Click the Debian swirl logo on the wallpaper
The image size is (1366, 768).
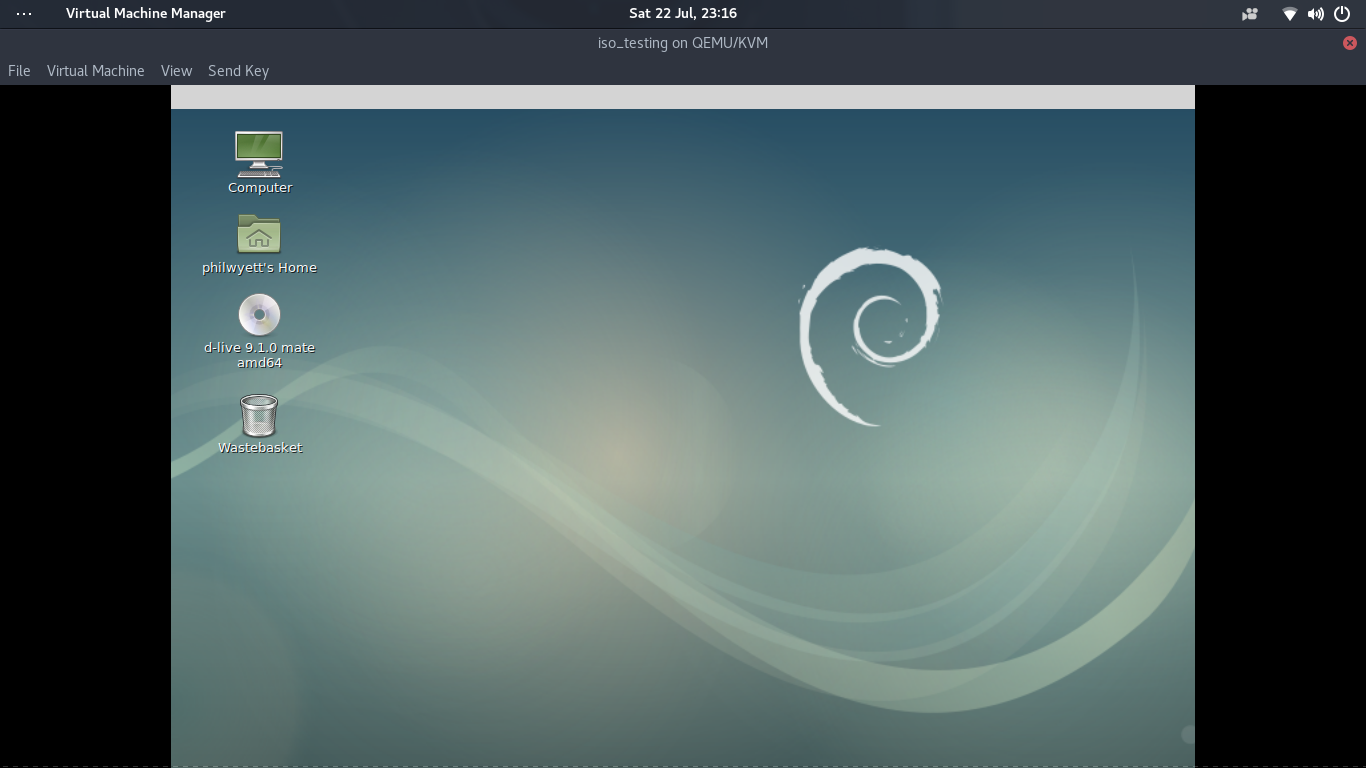click(x=869, y=337)
